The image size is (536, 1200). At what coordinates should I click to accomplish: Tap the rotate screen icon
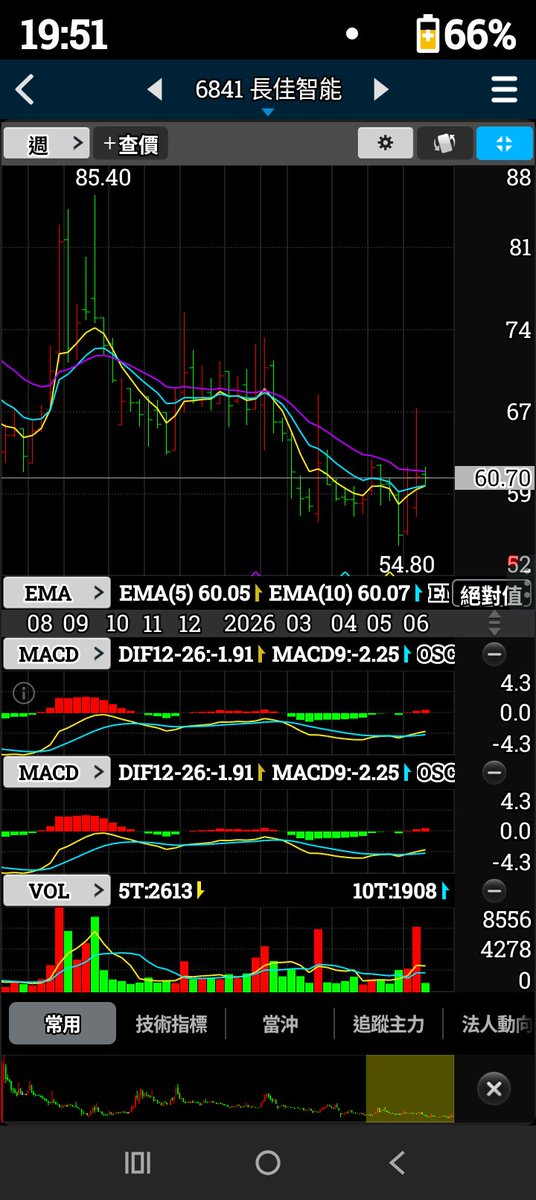click(445, 143)
